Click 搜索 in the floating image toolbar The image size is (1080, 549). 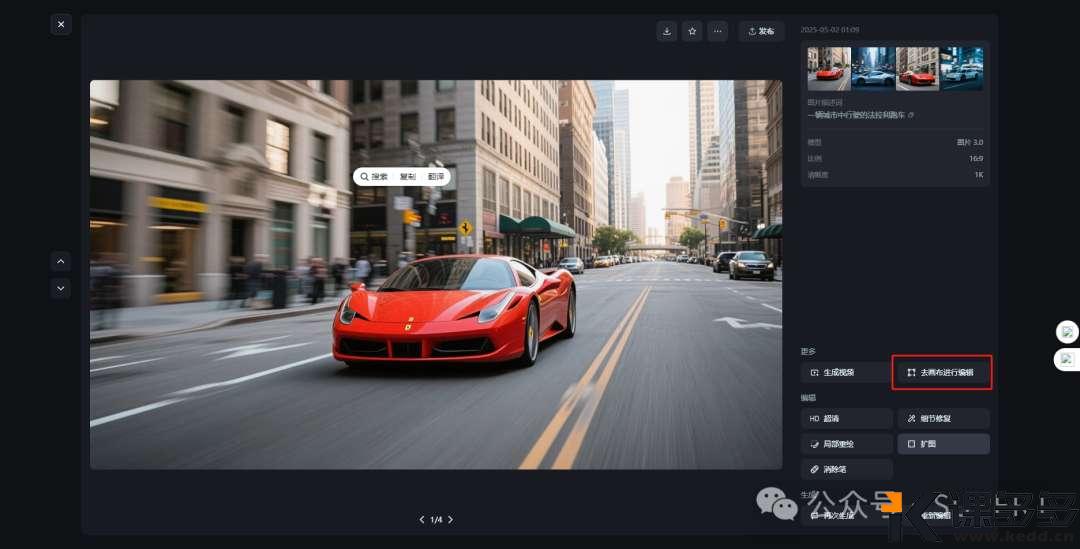tap(375, 176)
